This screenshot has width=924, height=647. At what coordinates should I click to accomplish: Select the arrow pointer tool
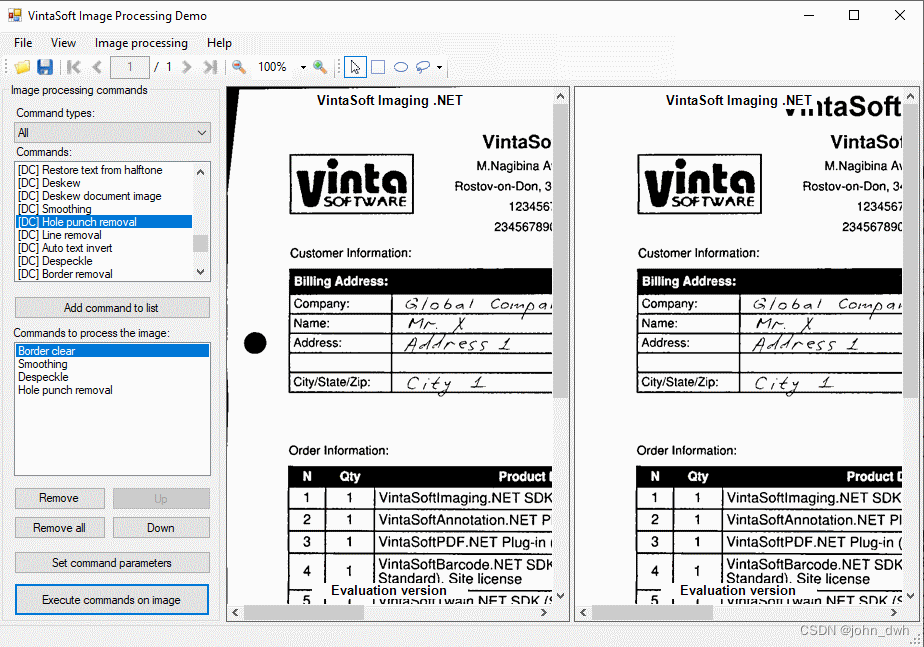coord(355,67)
